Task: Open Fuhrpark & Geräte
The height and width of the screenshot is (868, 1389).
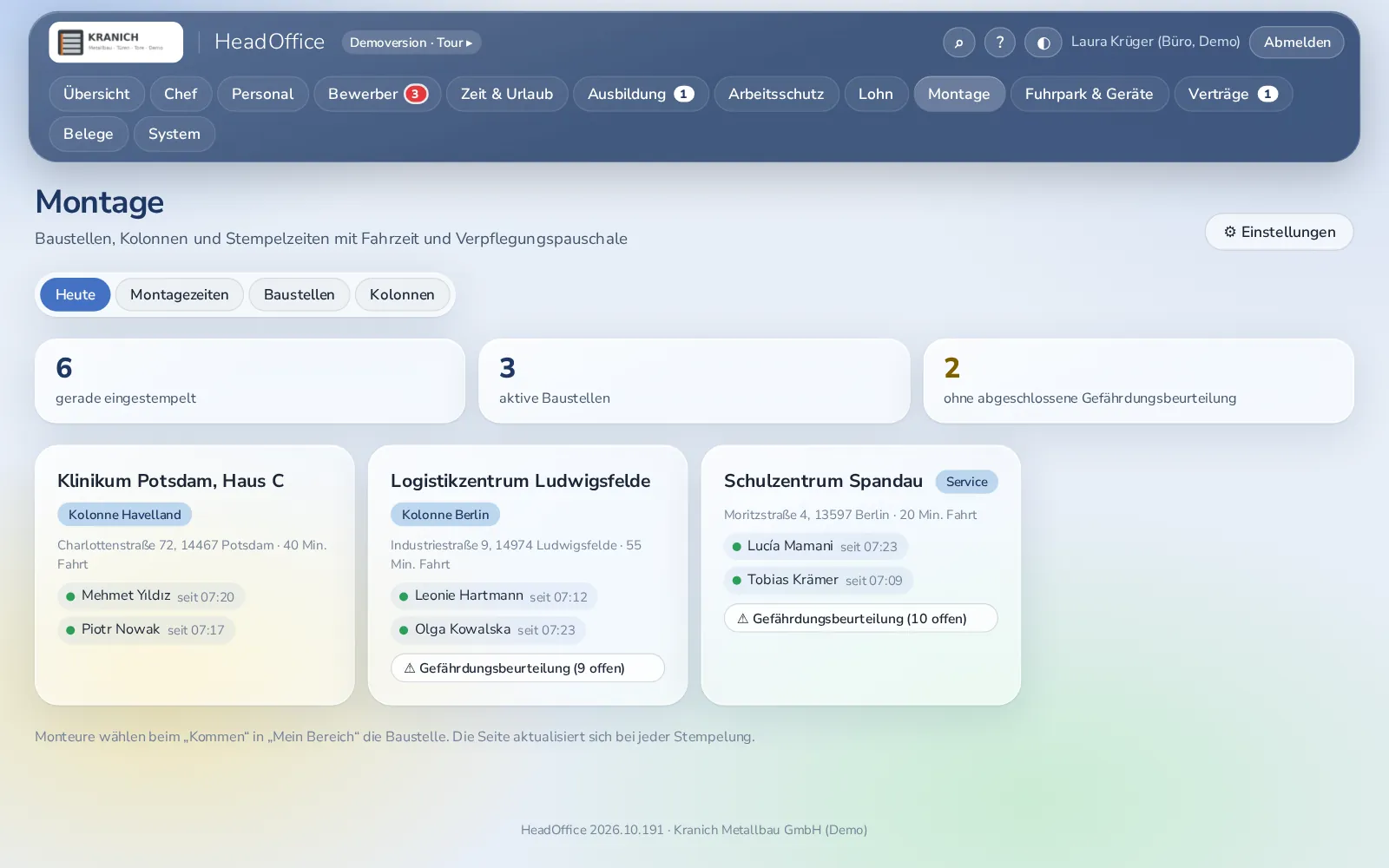Action: [1089, 94]
